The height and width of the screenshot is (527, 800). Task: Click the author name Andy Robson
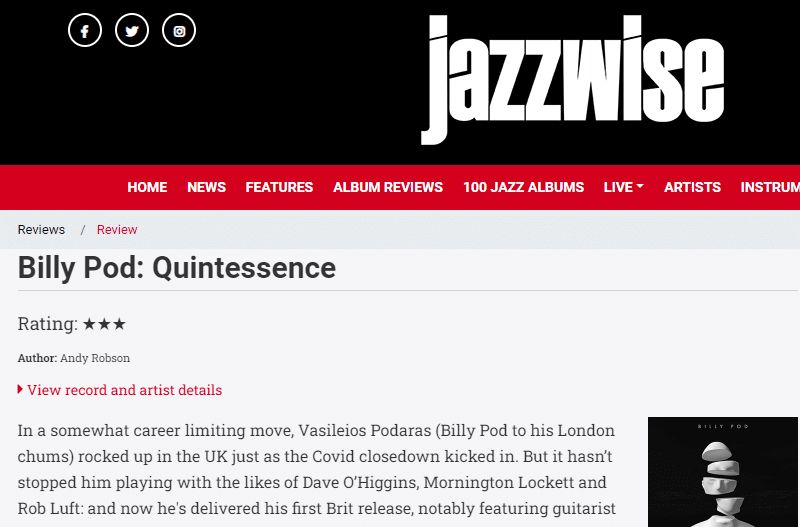click(95, 358)
